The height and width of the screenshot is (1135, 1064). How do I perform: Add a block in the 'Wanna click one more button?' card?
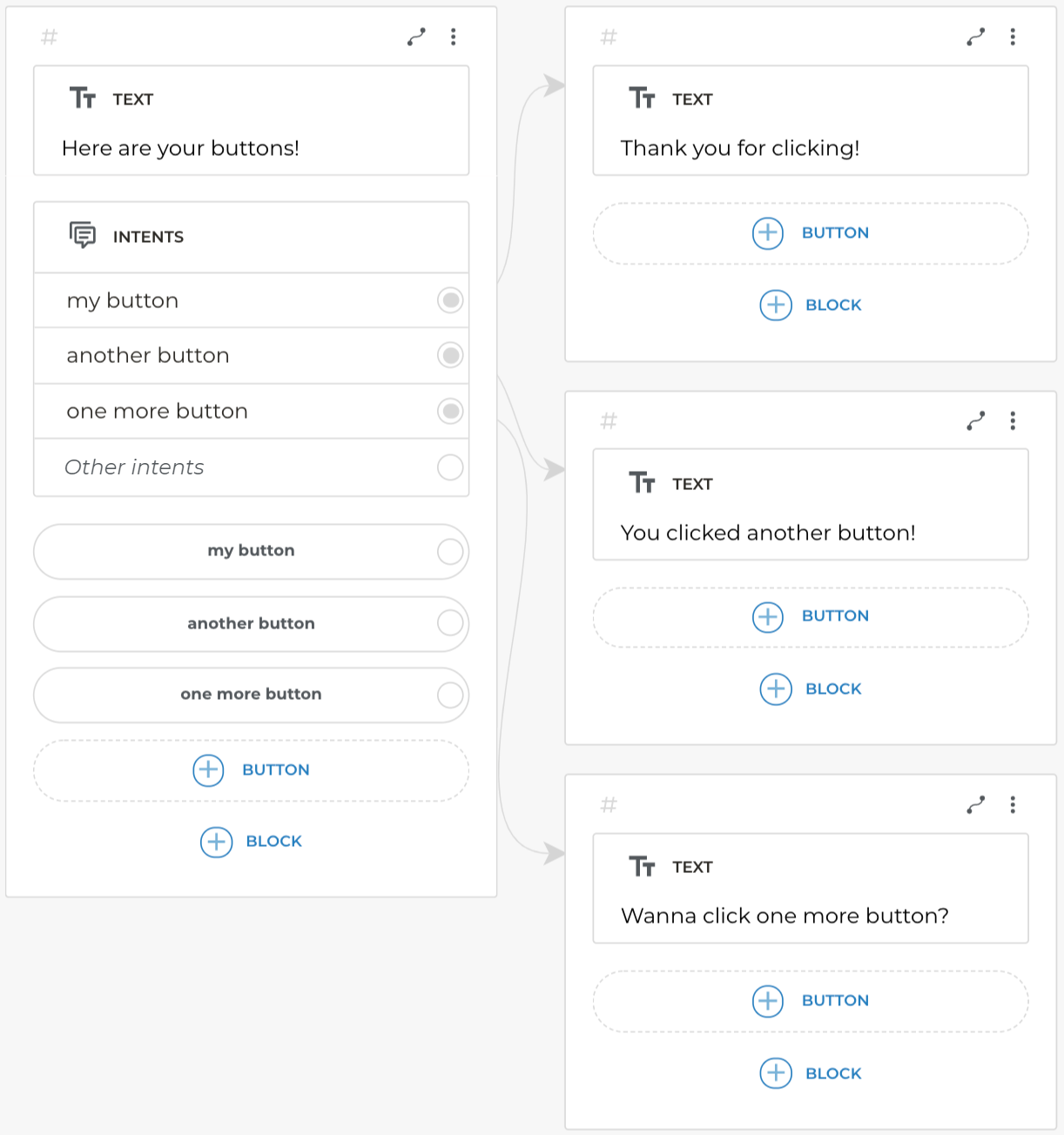tap(811, 1073)
